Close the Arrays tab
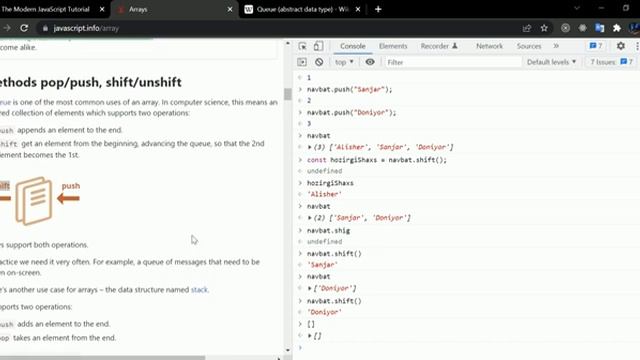 click(230, 9)
